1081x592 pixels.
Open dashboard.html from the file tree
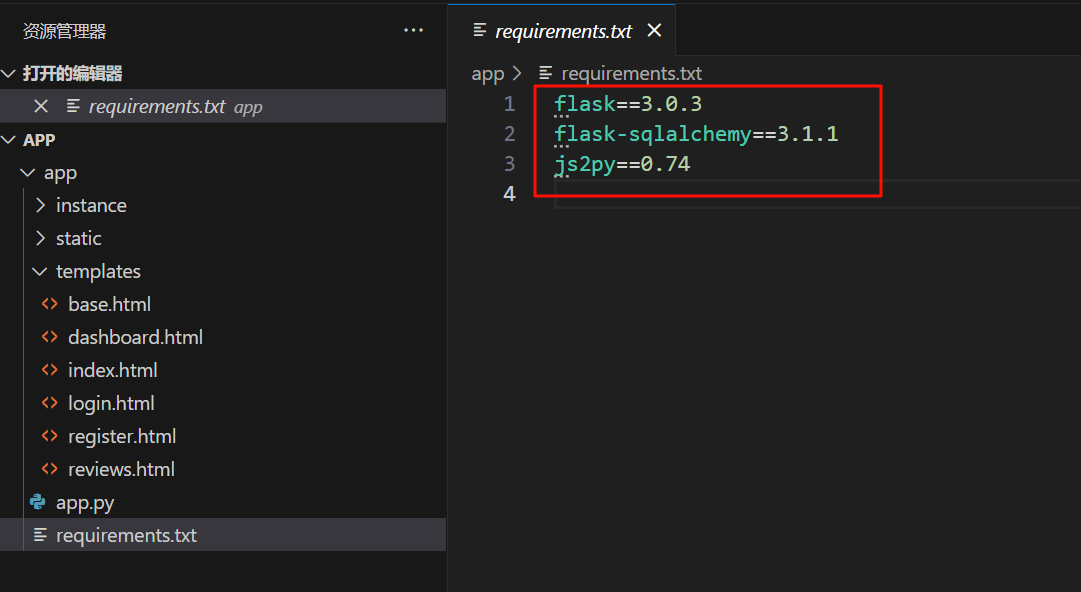point(135,337)
